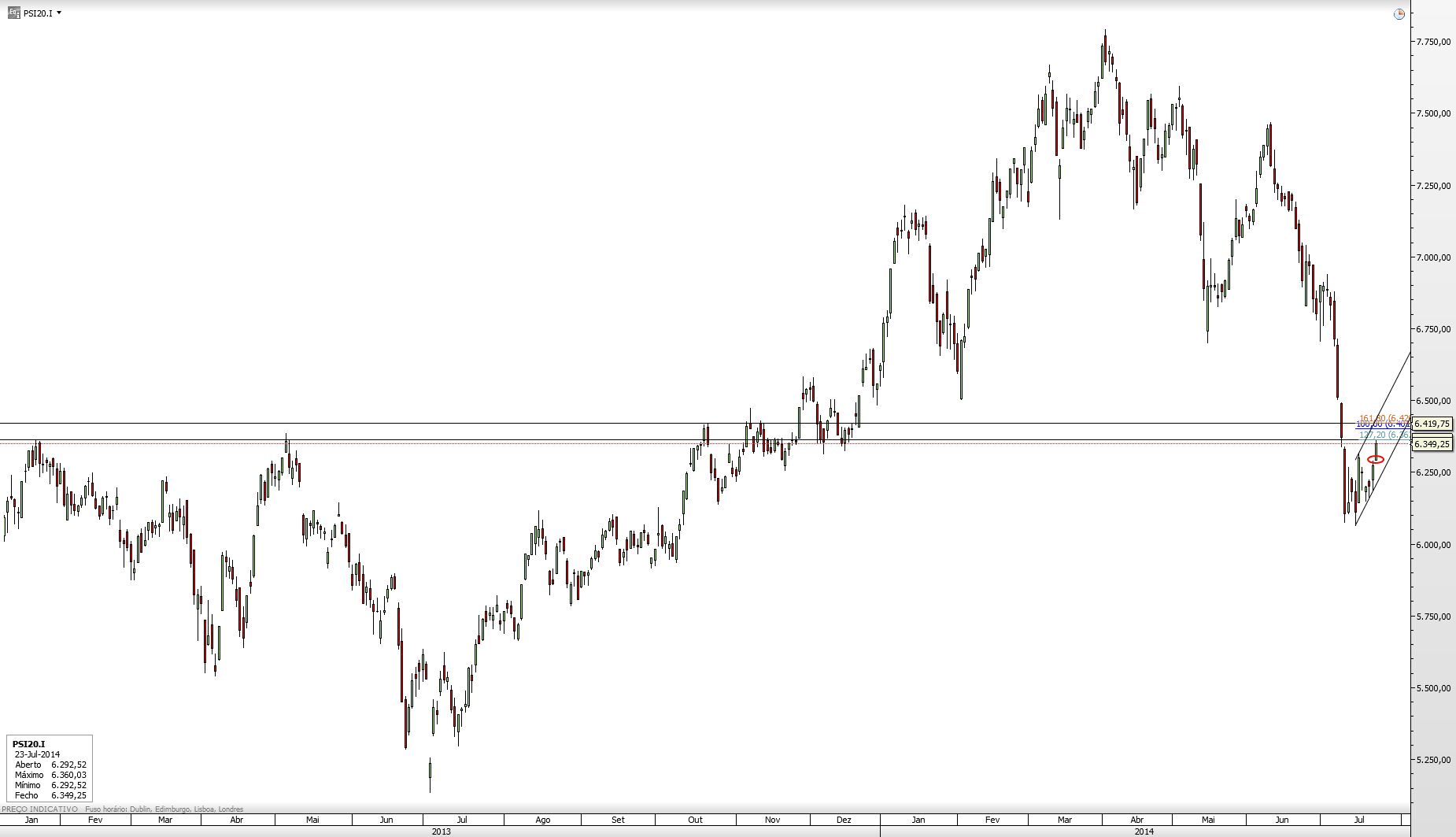Click the clock icon in top-right corner
The height and width of the screenshot is (837, 1456).
point(1399,14)
